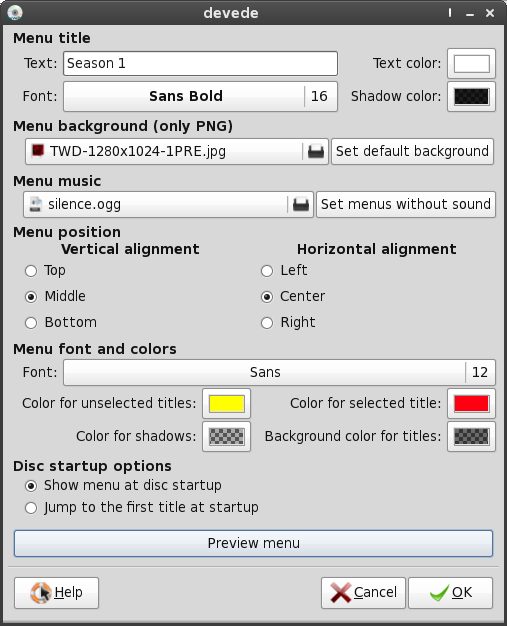This screenshot has width=507, height=626.
Task: Select Bottom vertical alignment option
Action: click(31, 323)
